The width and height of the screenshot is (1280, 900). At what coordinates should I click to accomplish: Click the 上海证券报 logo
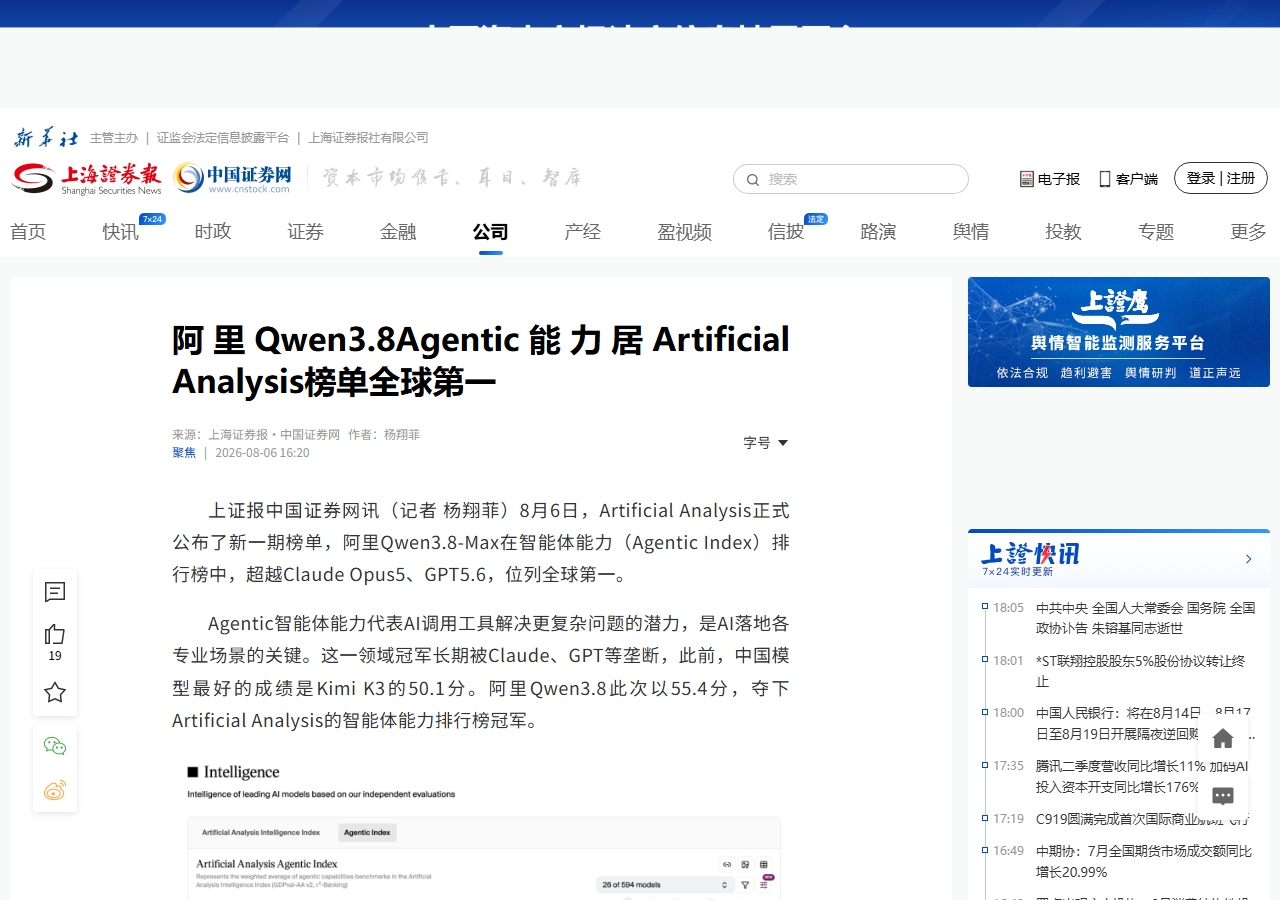point(87,179)
